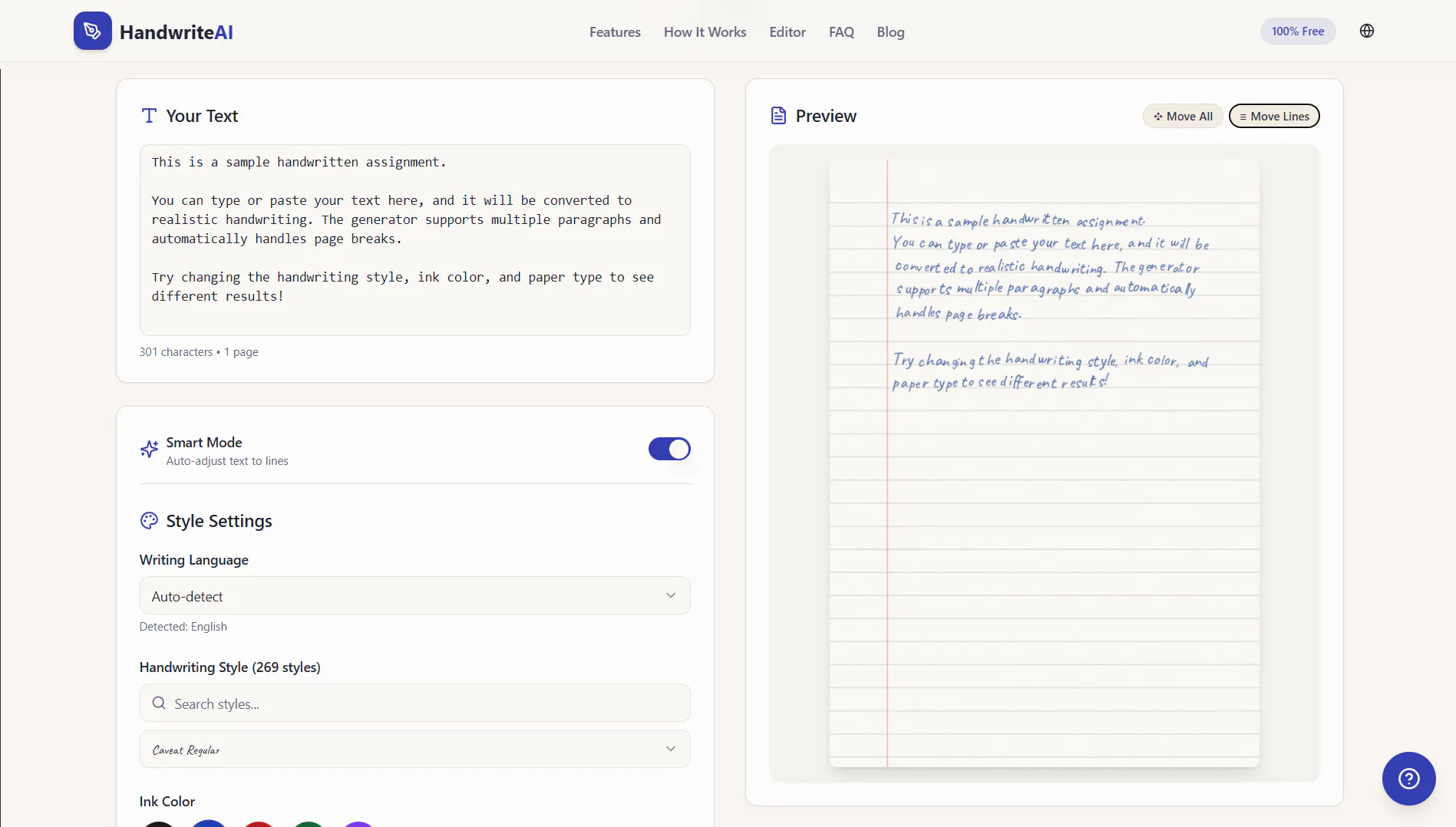Go to How It Works

705,32
